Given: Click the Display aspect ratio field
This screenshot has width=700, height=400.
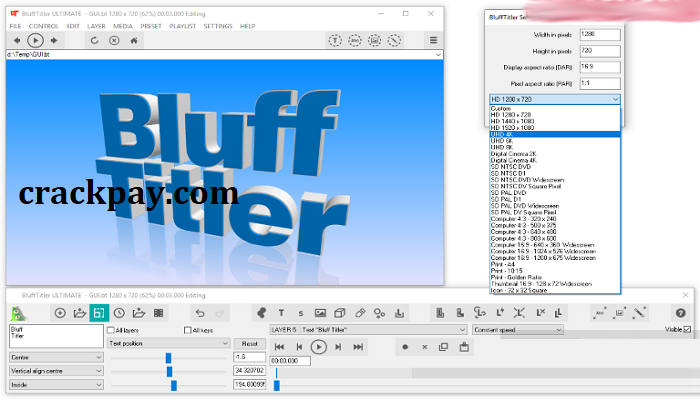Looking at the screenshot, I should (600, 67).
